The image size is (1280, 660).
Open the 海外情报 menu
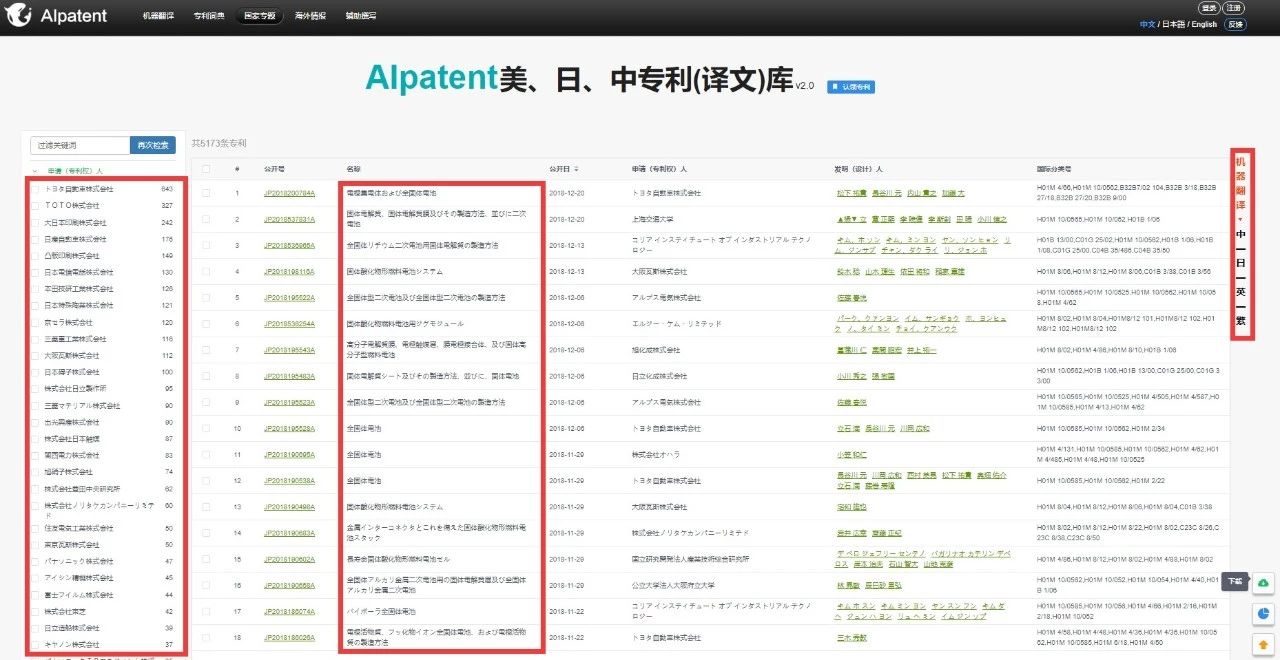pyautogui.click(x=311, y=17)
